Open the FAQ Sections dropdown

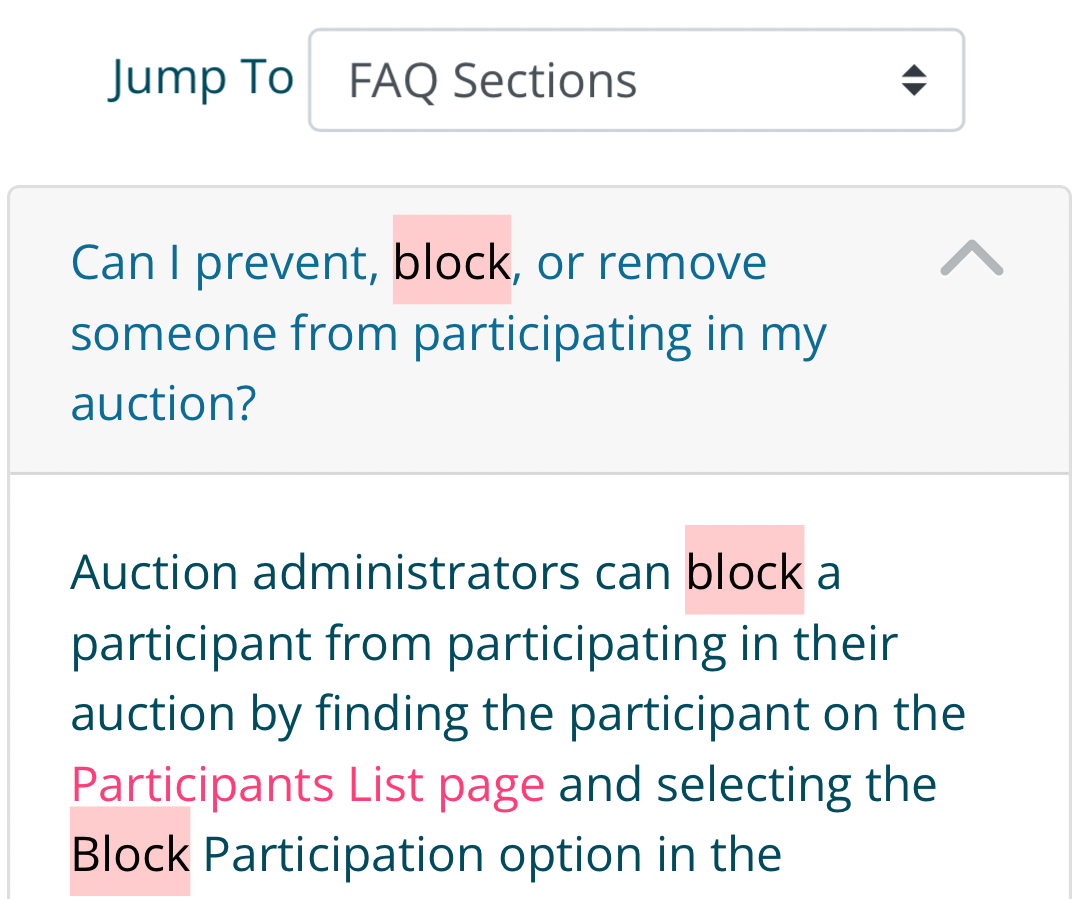coord(636,80)
